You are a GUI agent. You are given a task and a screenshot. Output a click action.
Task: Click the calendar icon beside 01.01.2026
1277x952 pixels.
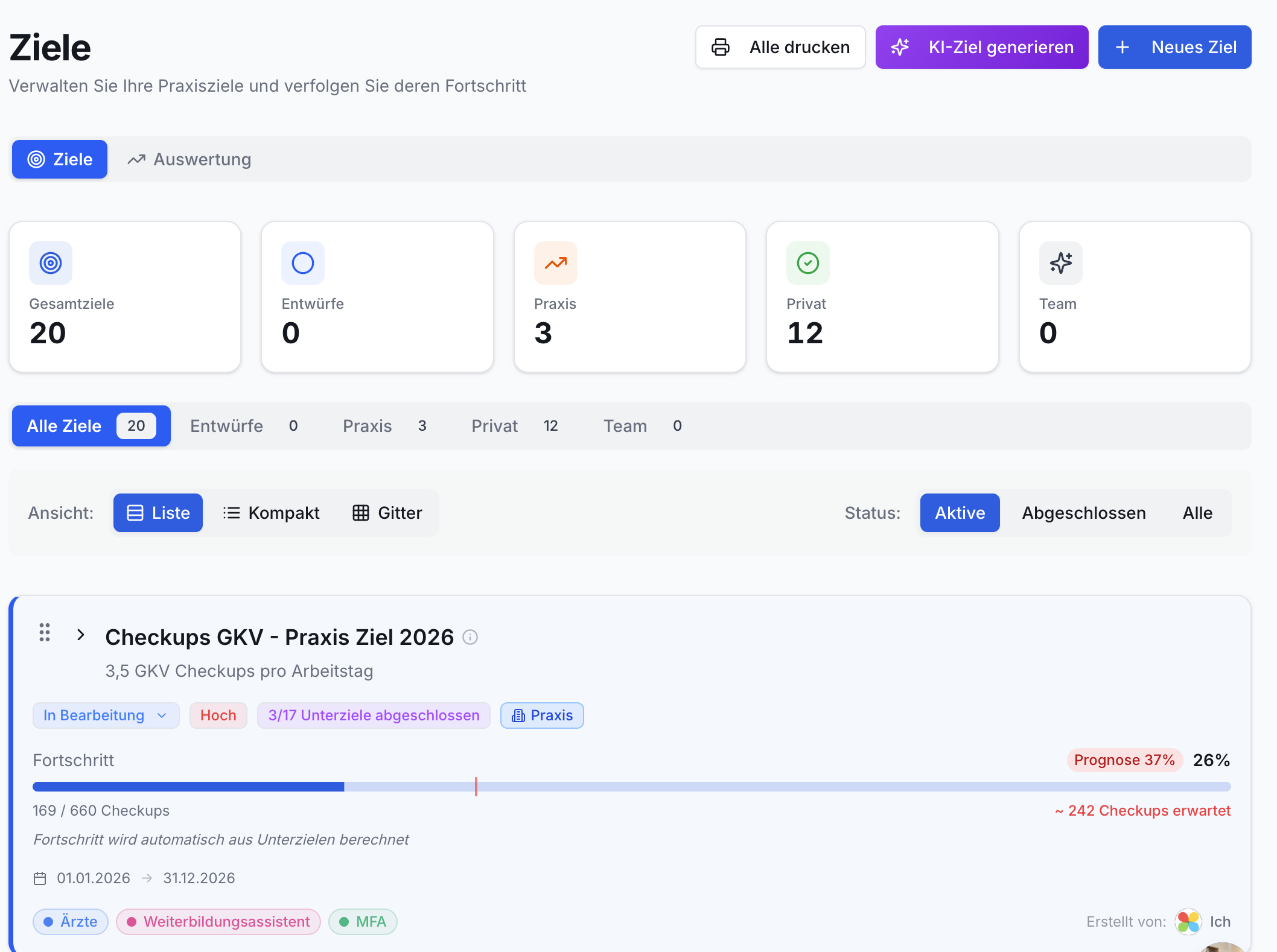point(40,878)
